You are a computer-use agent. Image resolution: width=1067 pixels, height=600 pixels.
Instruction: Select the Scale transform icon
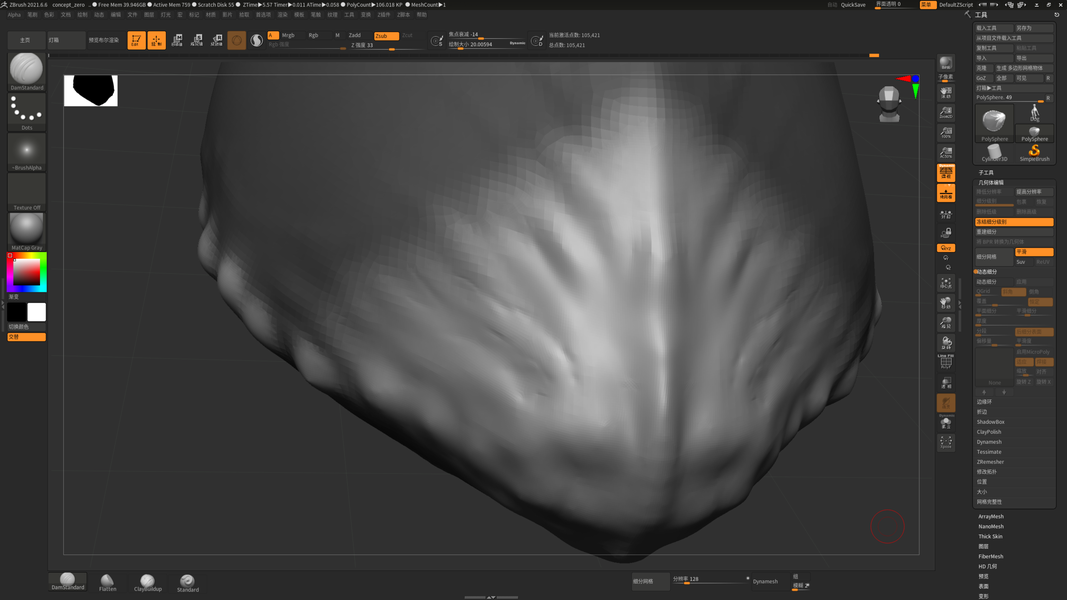click(x=197, y=40)
